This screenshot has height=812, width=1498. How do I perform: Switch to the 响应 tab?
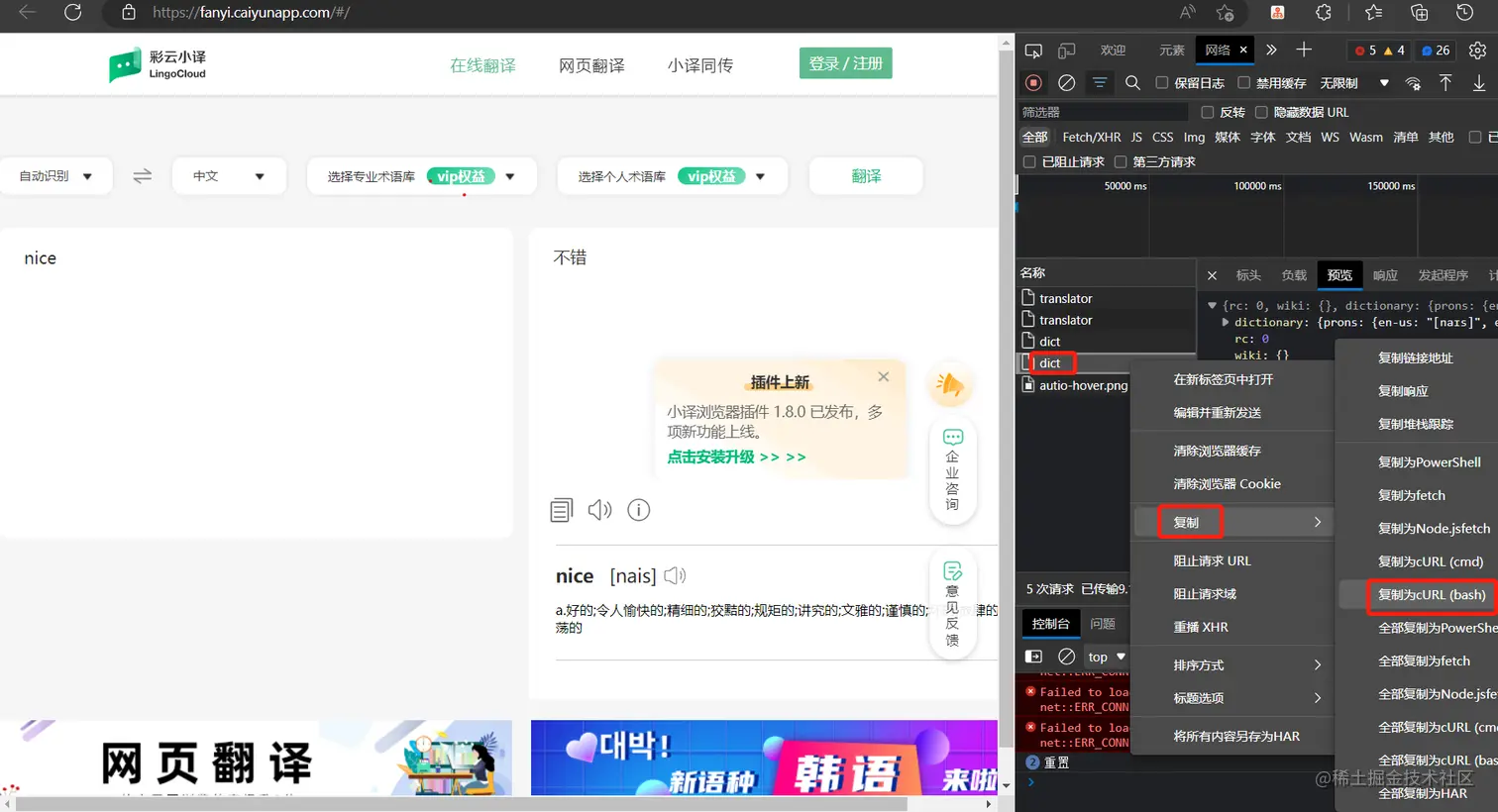1385,275
